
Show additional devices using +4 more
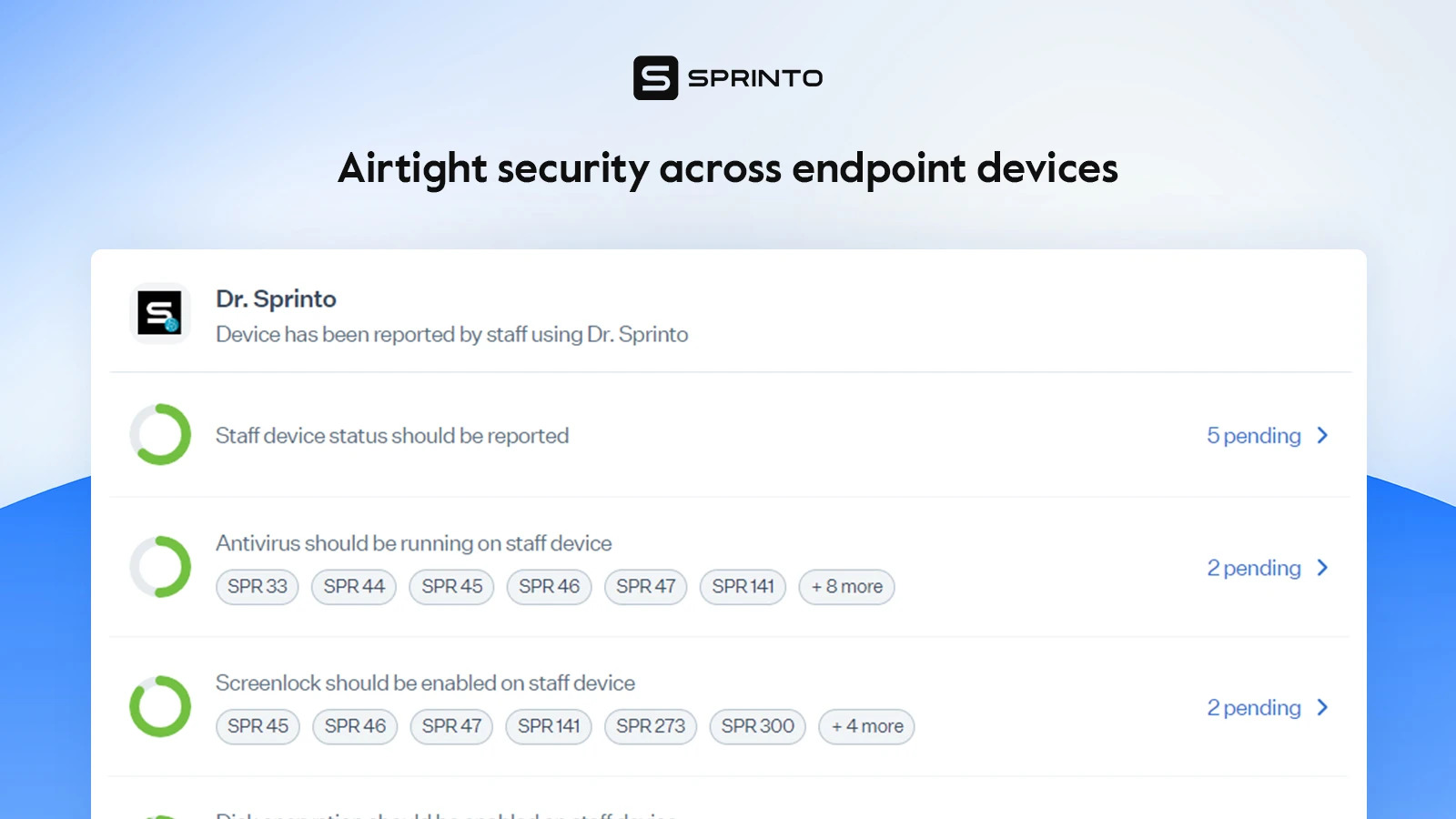[x=865, y=726]
